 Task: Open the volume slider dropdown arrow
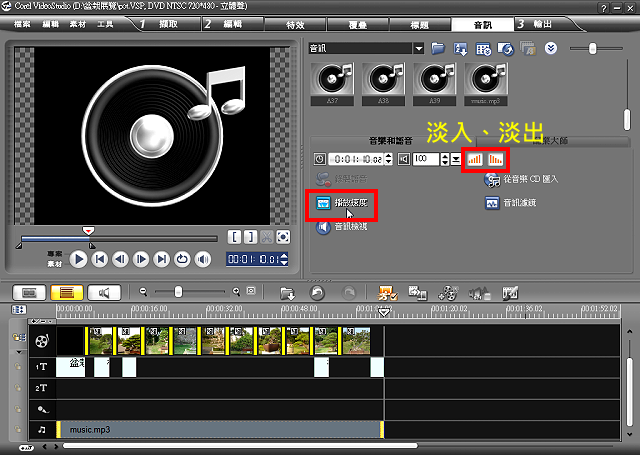[x=456, y=160]
